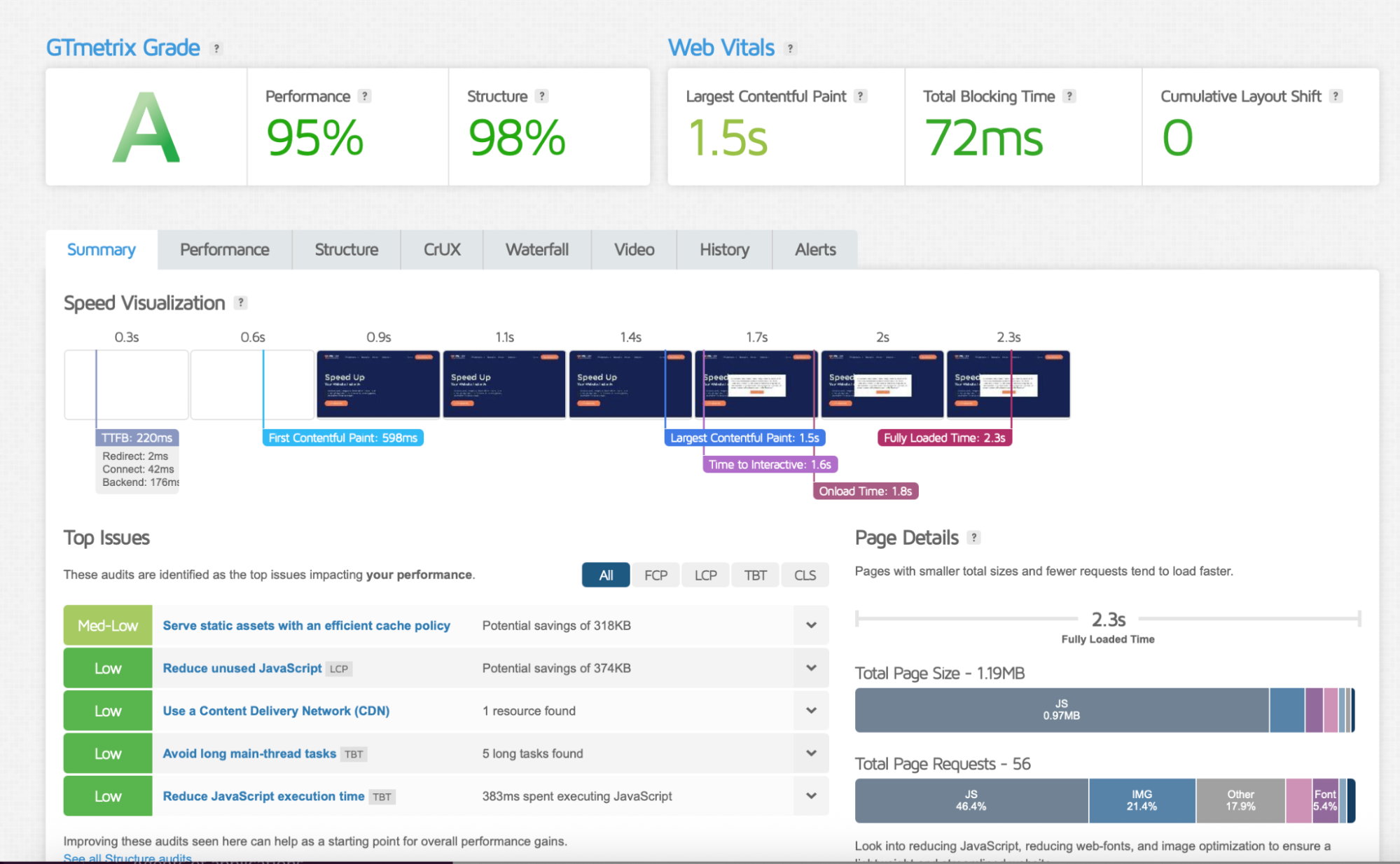Click the Other 17.9% segment in requests bar
The height and width of the screenshot is (864, 1400).
pos(1241,800)
